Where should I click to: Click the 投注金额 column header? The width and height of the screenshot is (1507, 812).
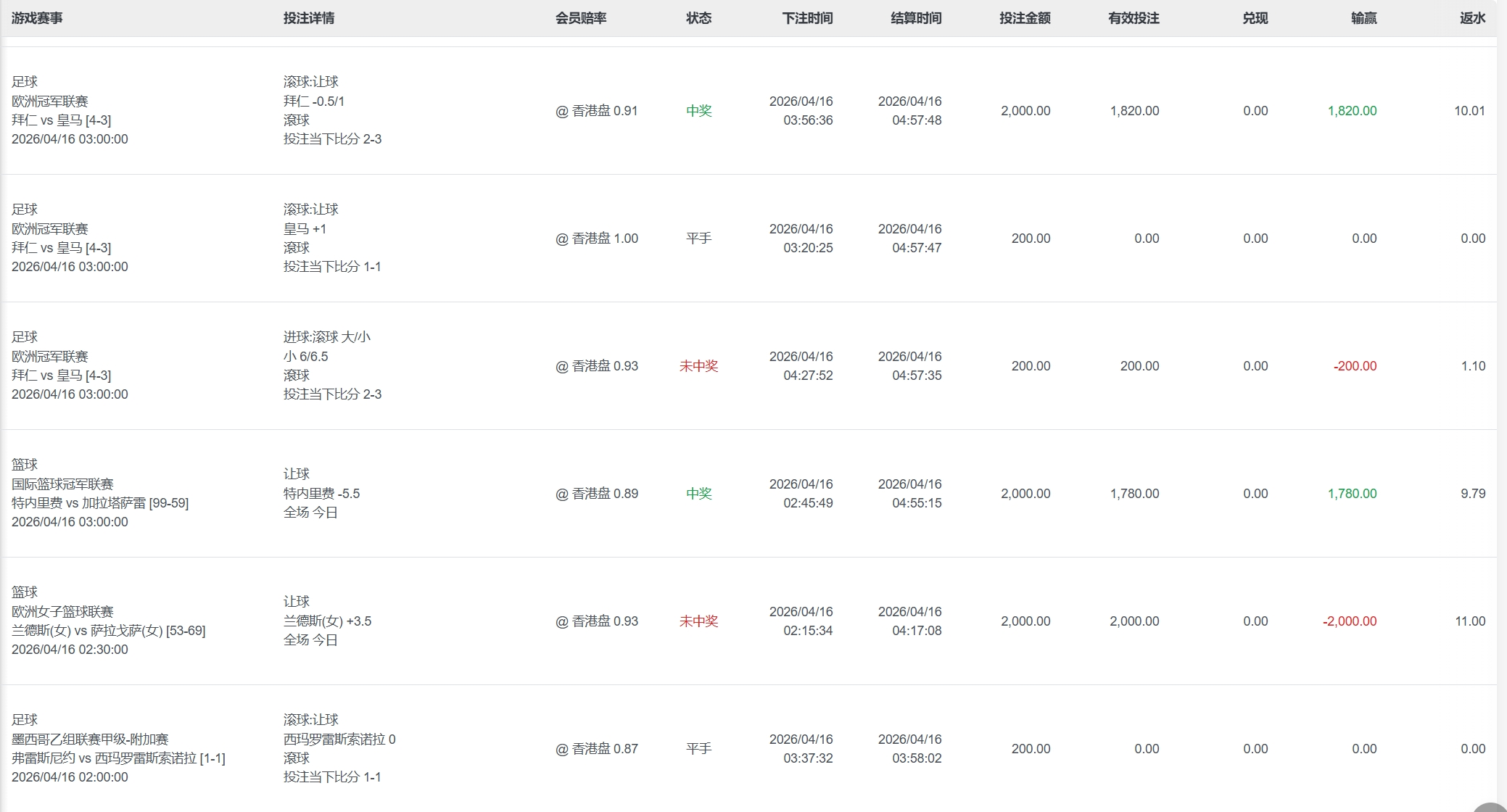tap(1025, 18)
